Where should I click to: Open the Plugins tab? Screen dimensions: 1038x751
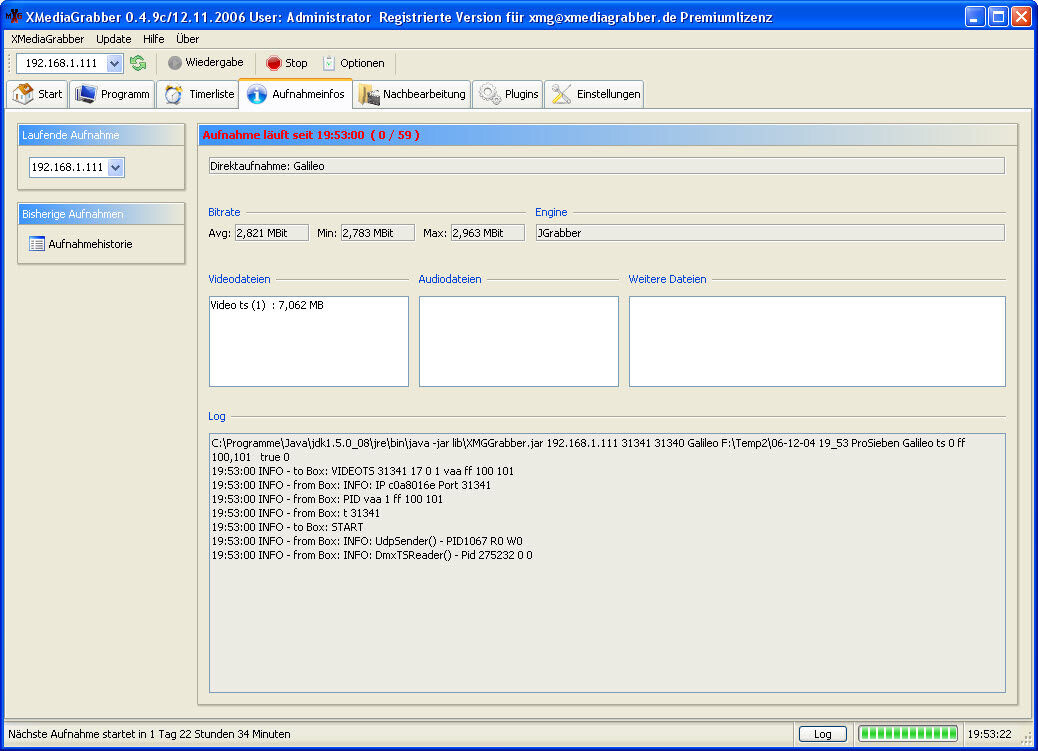[x=509, y=94]
